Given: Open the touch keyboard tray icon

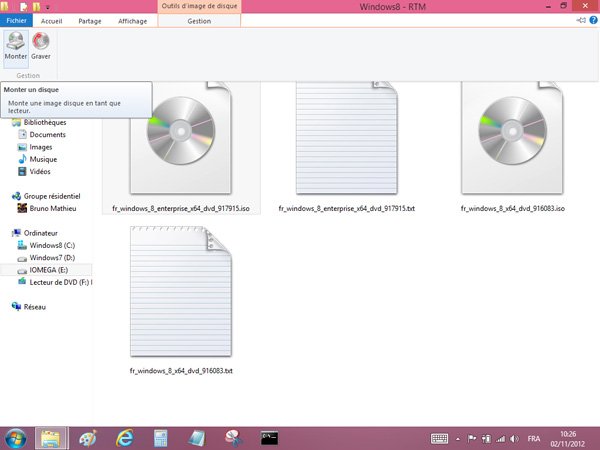Looking at the screenshot, I should click(x=439, y=439).
